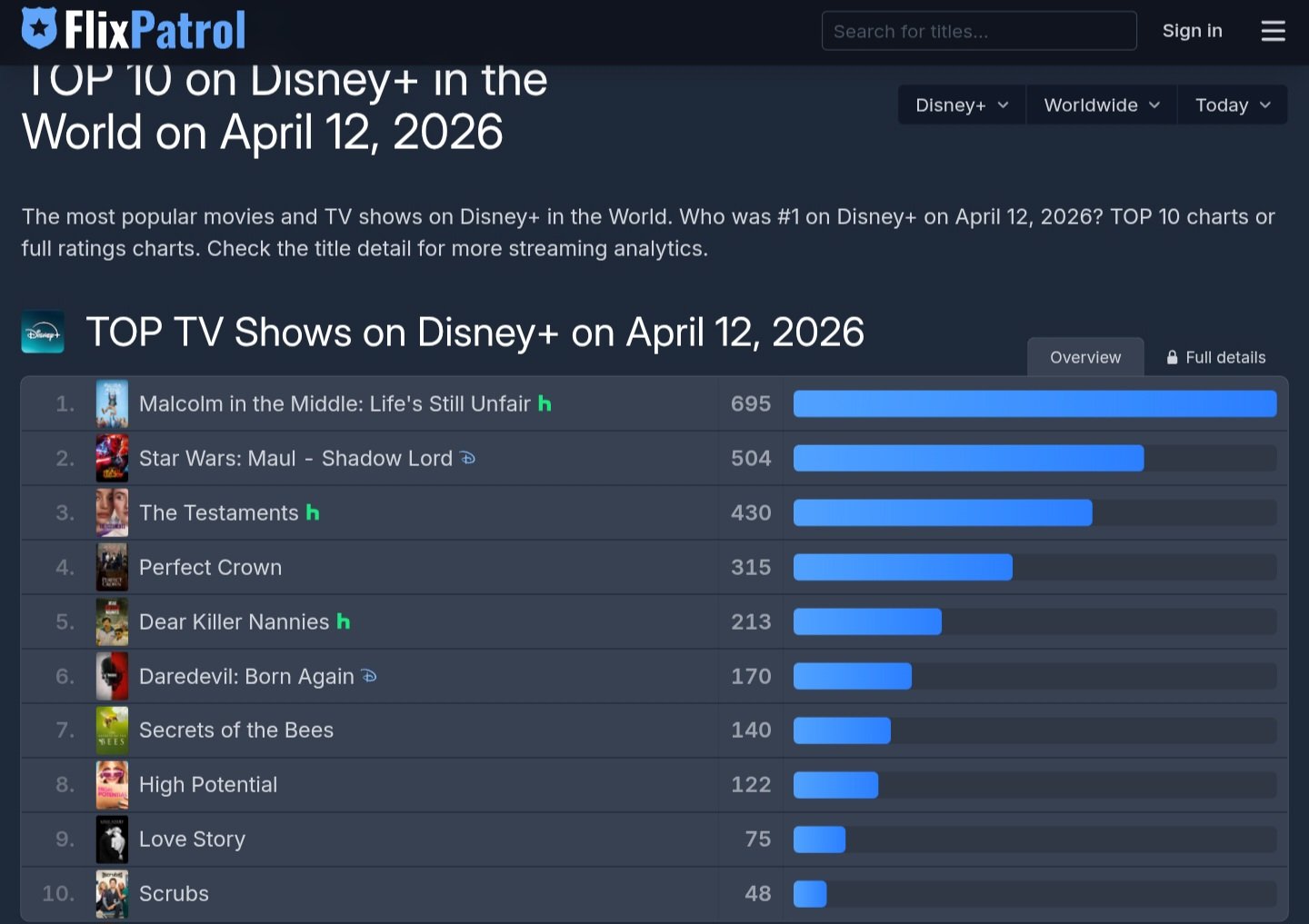Switch to the Full details tab
This screenshot has height=924, width=1309.
click(1216, 357)
